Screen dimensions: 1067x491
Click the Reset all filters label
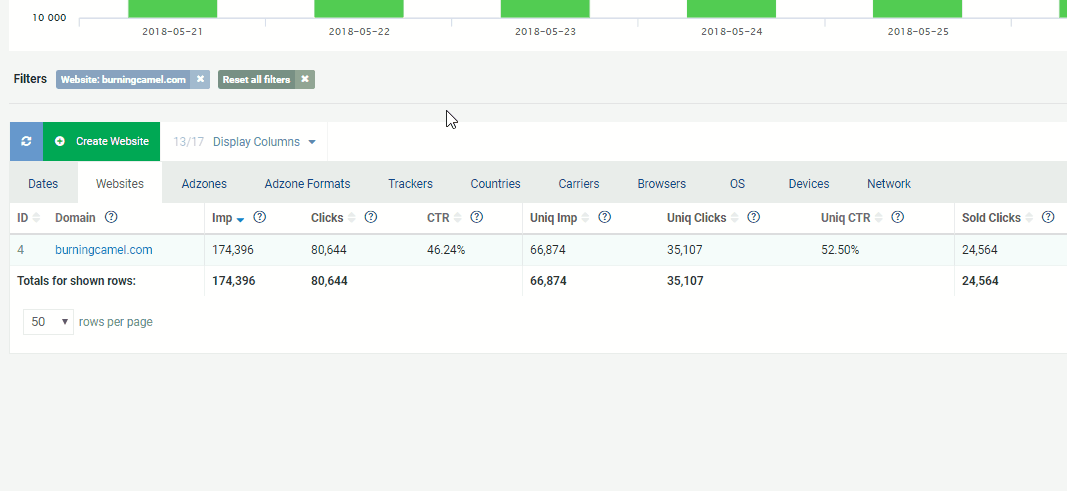click(257, 80)
